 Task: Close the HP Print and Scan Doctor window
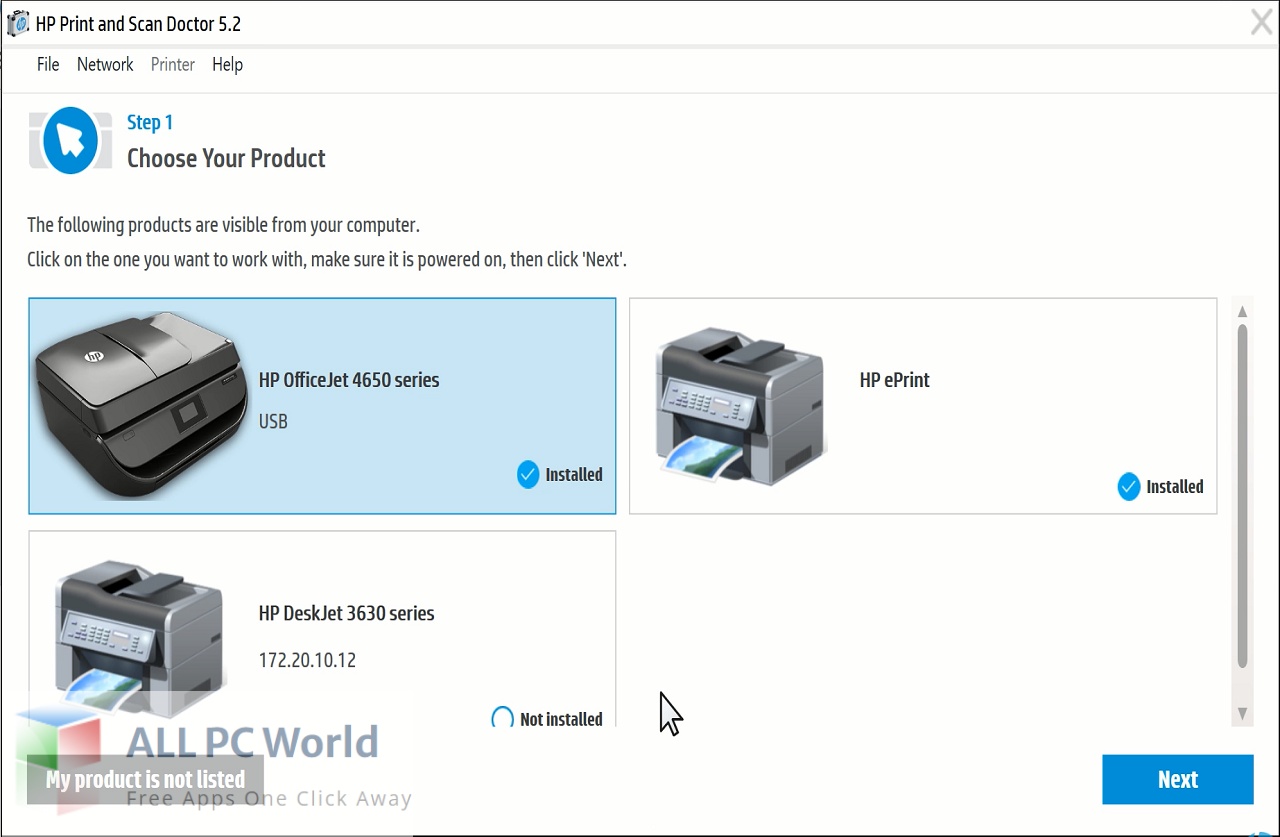tap(1262, 22)
